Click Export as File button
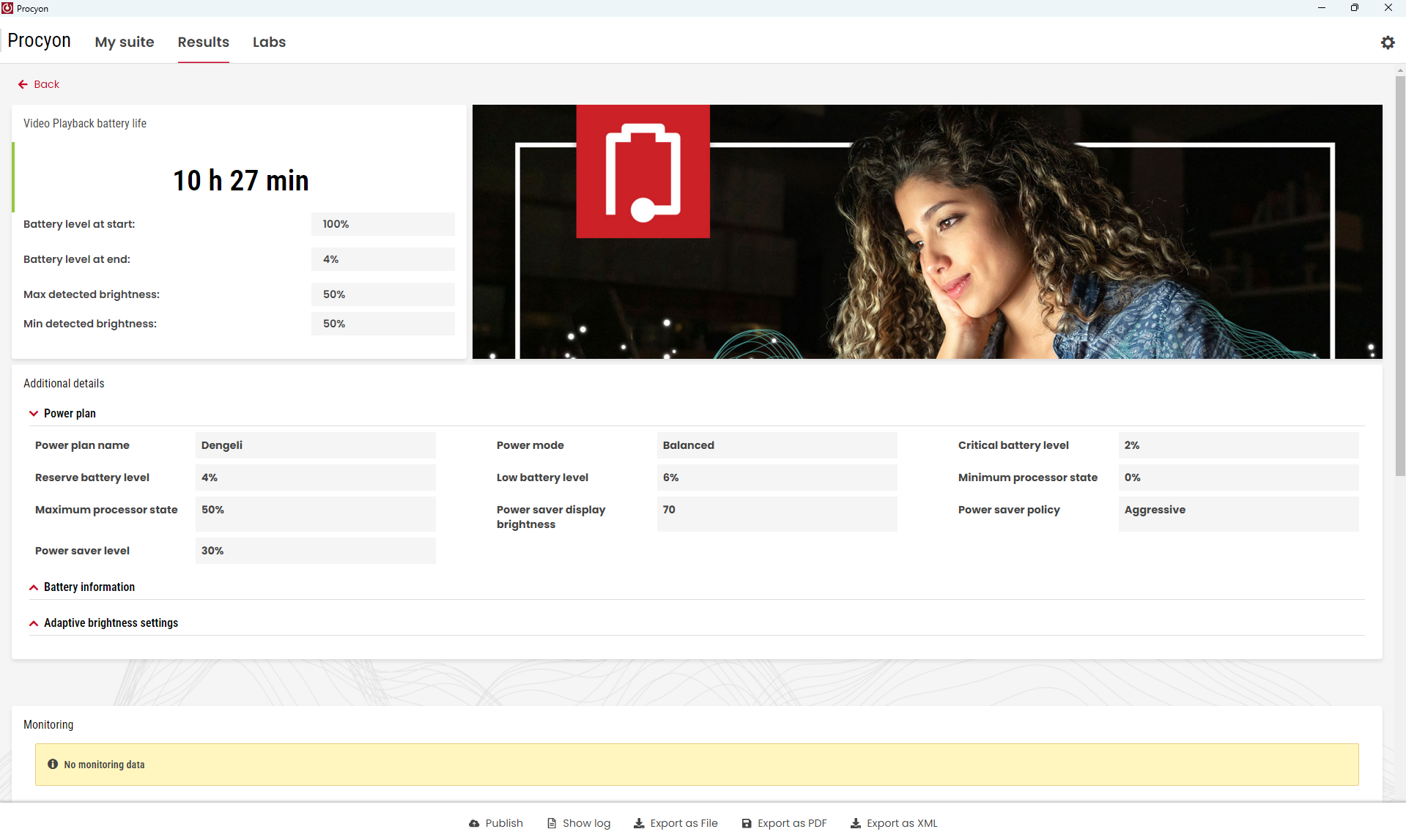 [x=676, y=823]
